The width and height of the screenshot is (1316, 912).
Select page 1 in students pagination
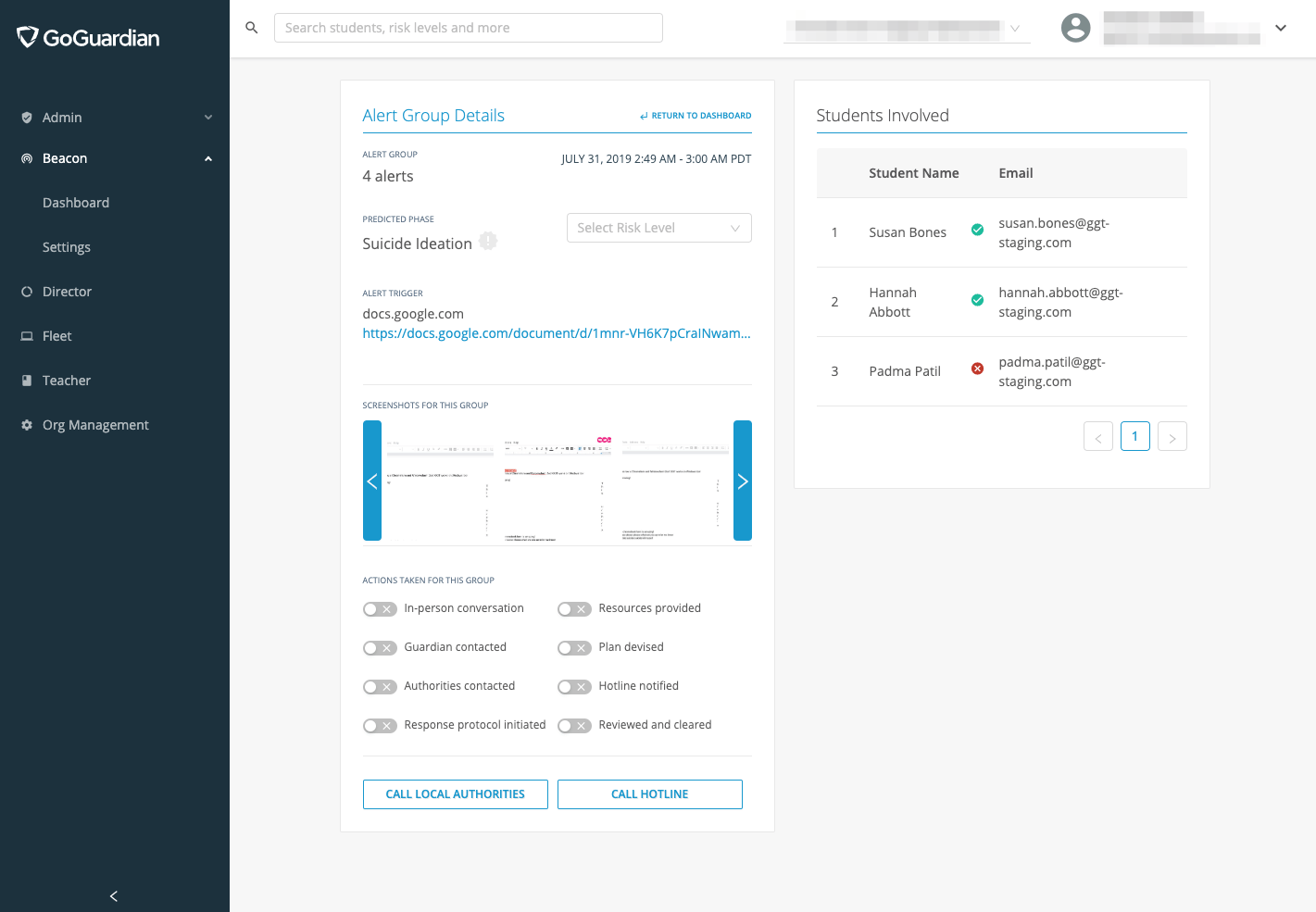coord(1135,436)
